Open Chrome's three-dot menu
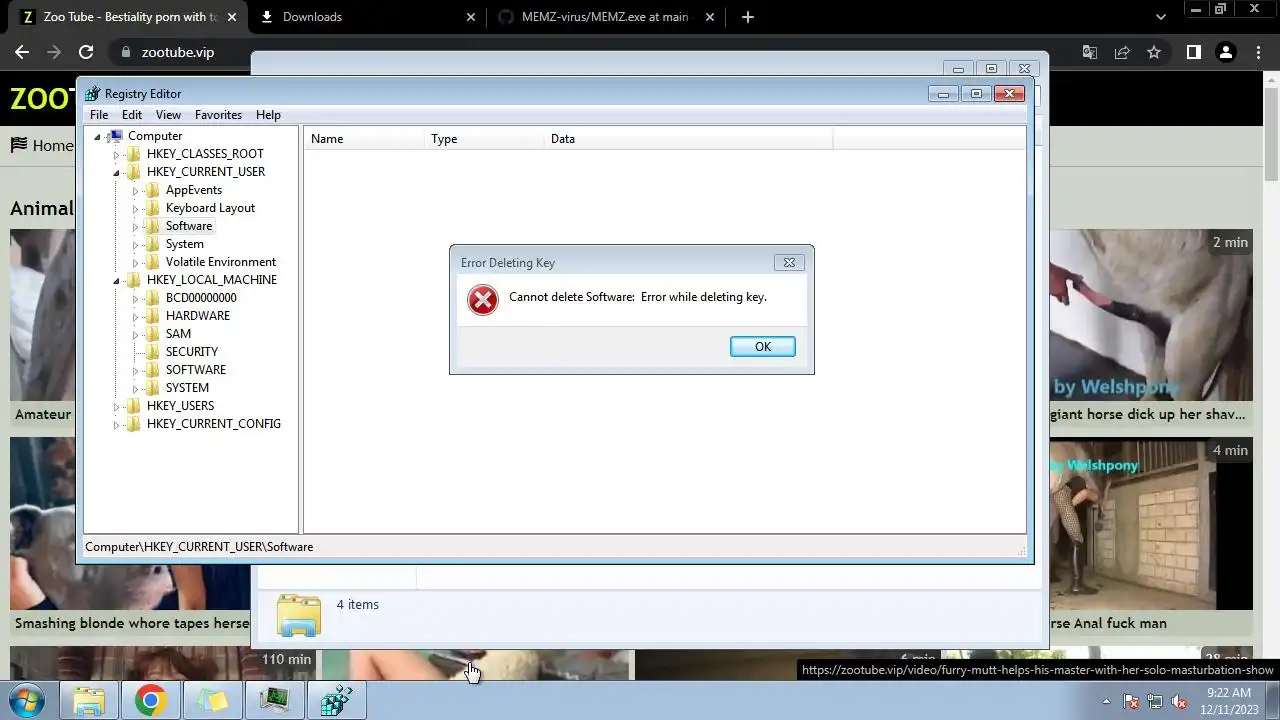Screen dimensions: 1280x720 click(x=1258, y=52)
